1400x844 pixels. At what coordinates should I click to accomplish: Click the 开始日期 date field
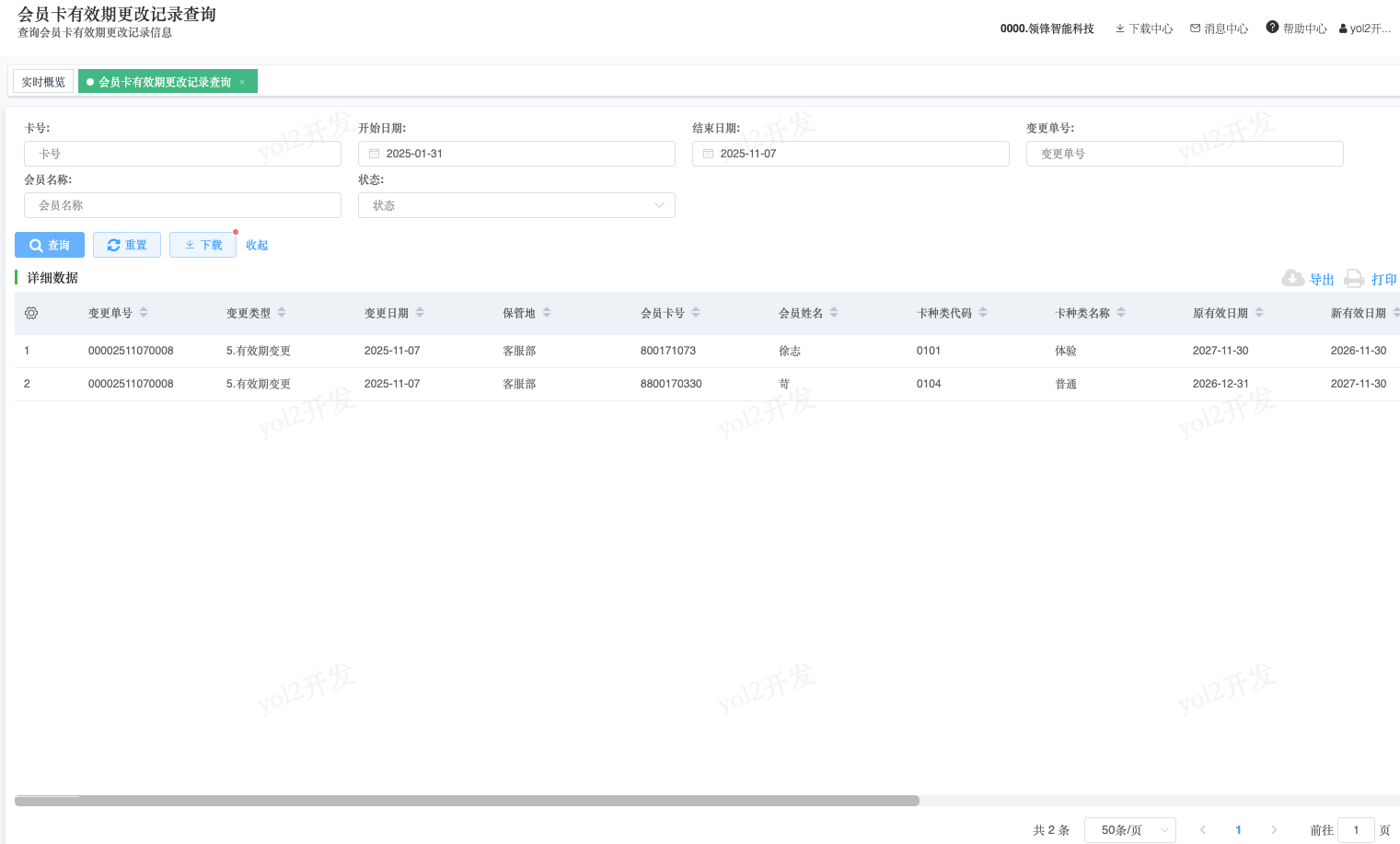point(516,154)
